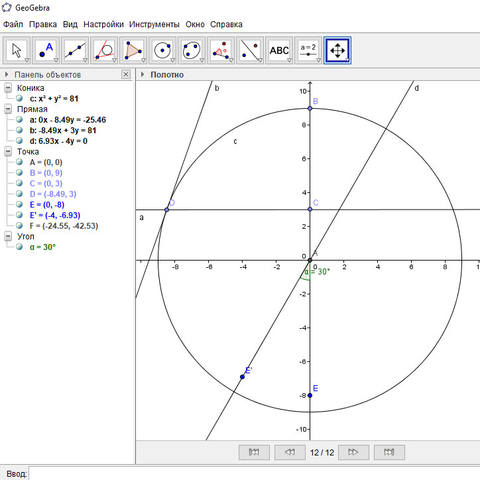Jump to last construction step
Image resolution: width=480 pixels, height=480 pixels.
[389, 452]
